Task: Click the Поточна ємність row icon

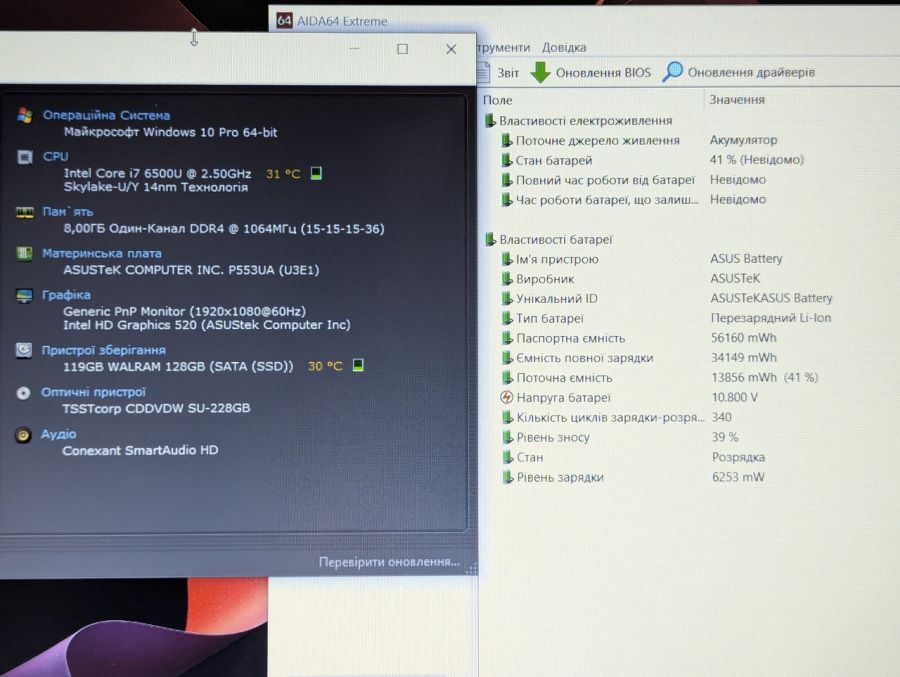Action: coord(507,378)
